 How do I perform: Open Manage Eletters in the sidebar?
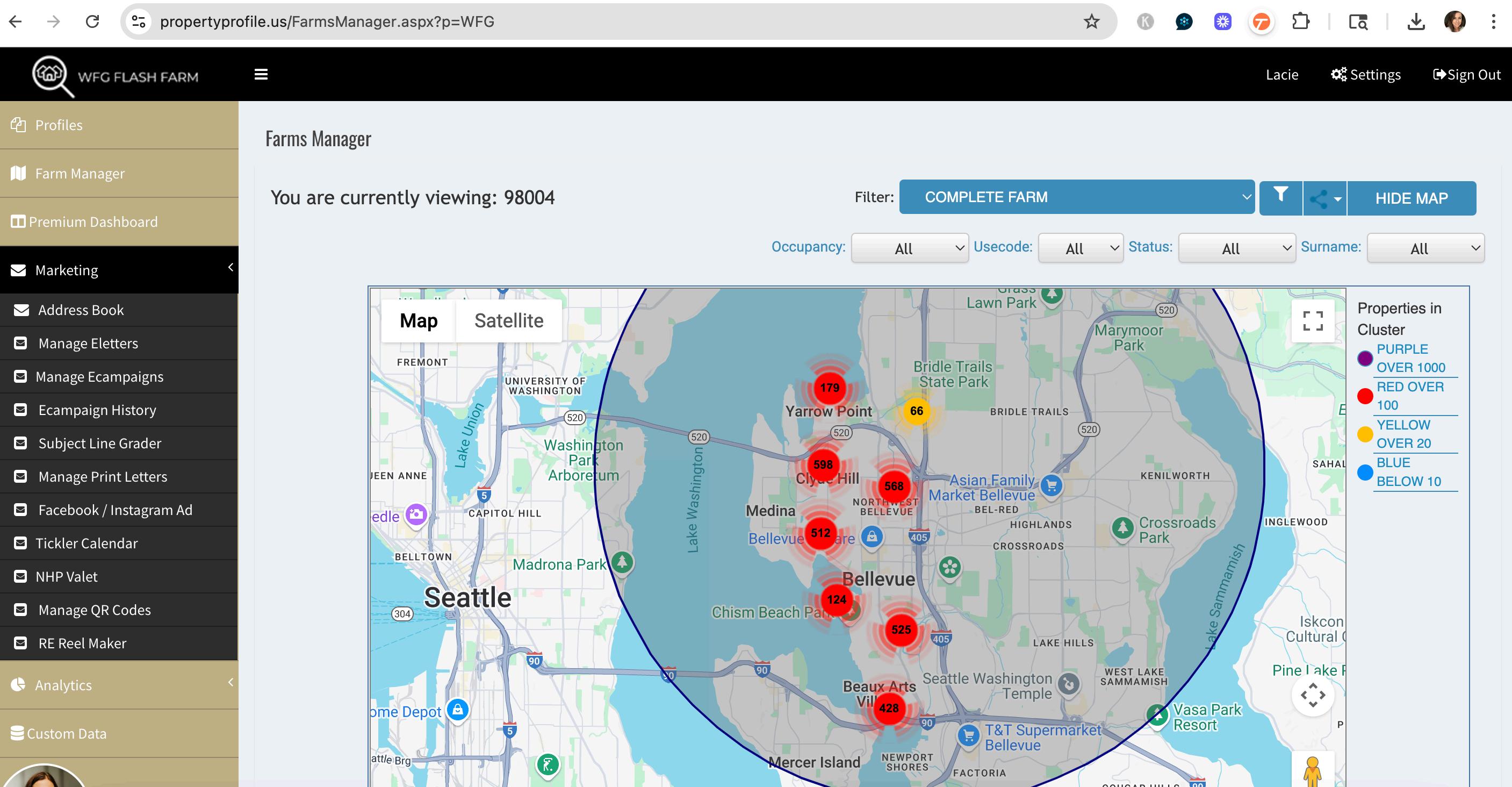click(88, 344)
